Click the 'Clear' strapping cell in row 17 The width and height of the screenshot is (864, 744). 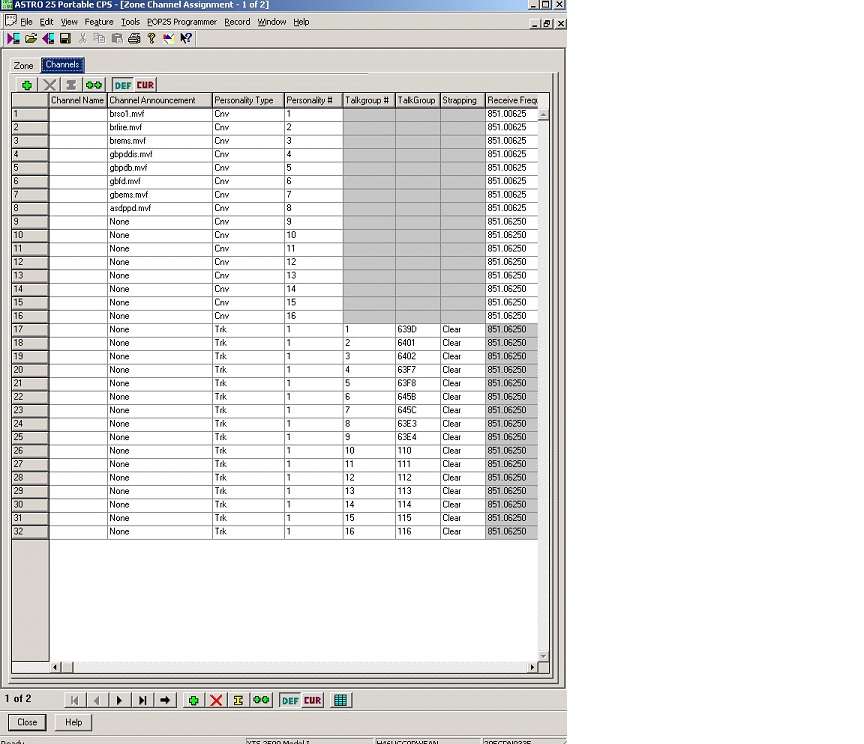[x=462, y=330]
